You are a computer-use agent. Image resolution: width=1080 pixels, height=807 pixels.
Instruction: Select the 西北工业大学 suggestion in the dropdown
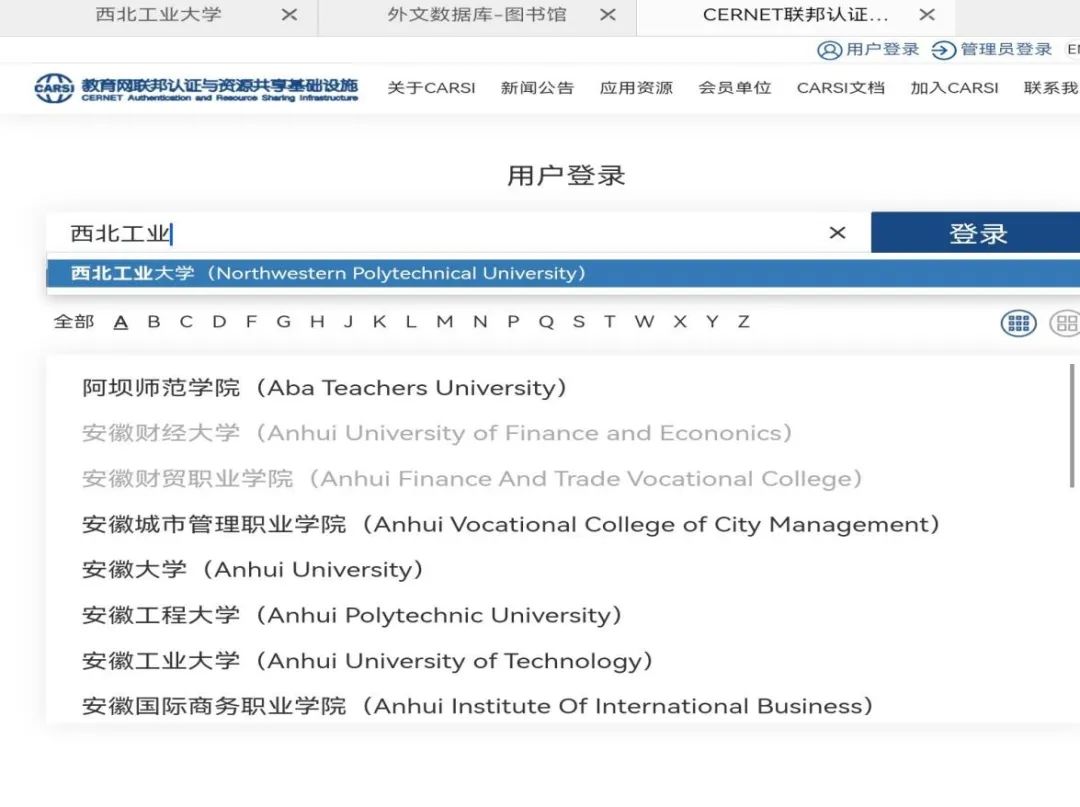[563, 273]
